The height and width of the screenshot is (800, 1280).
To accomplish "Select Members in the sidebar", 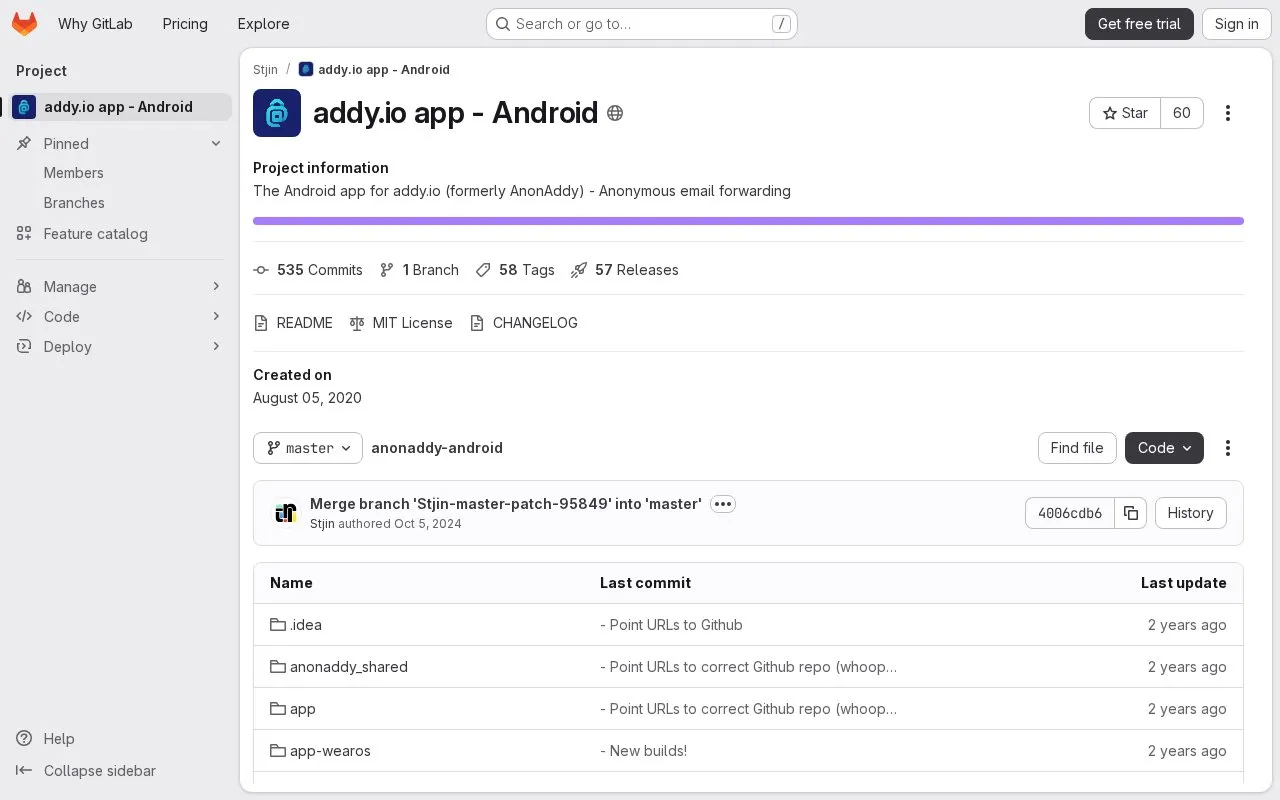I will tap(120, 173).
